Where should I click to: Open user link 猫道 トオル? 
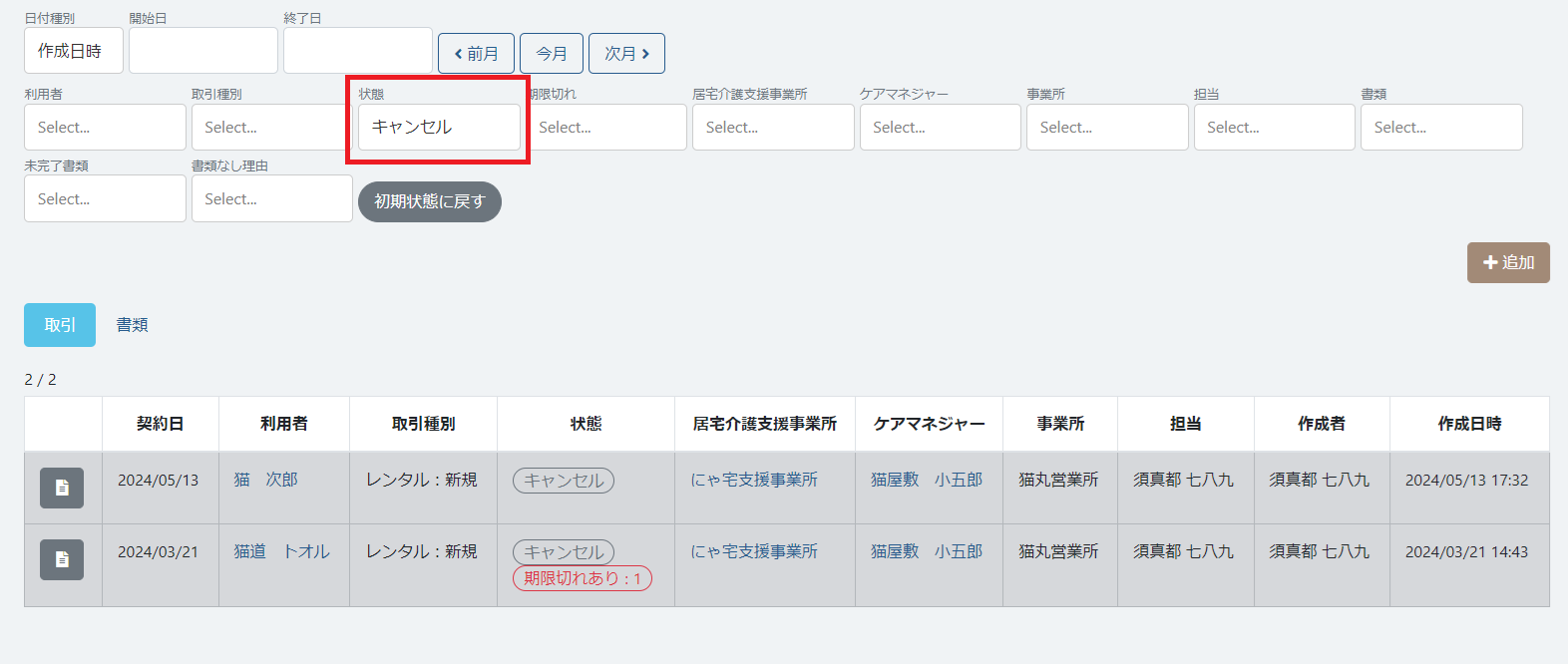tap(281, 551)
